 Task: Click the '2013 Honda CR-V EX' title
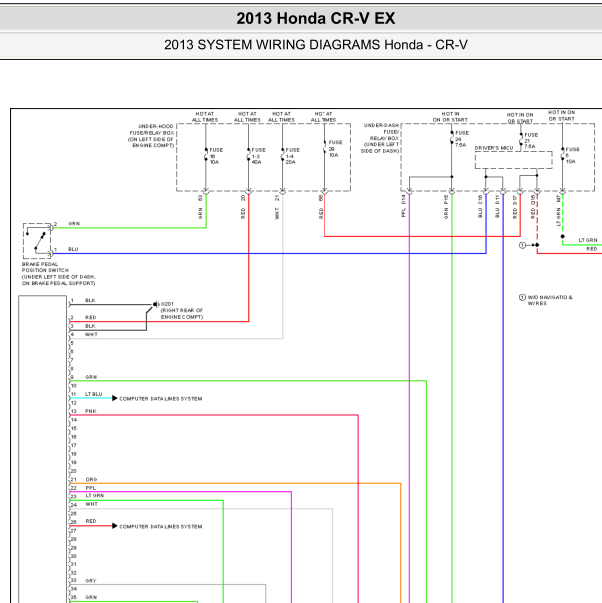pos(315,18)
